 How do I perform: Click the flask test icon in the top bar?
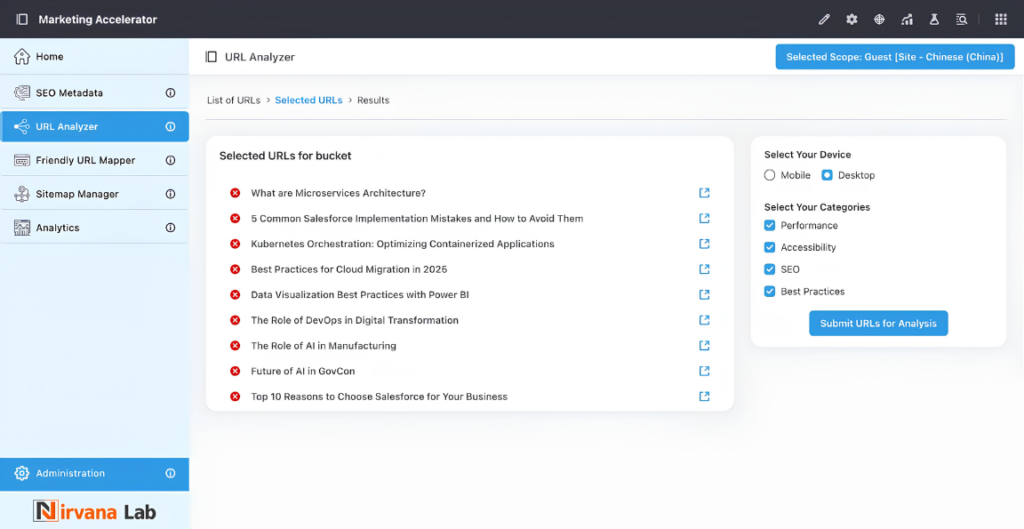coord(934,20)
